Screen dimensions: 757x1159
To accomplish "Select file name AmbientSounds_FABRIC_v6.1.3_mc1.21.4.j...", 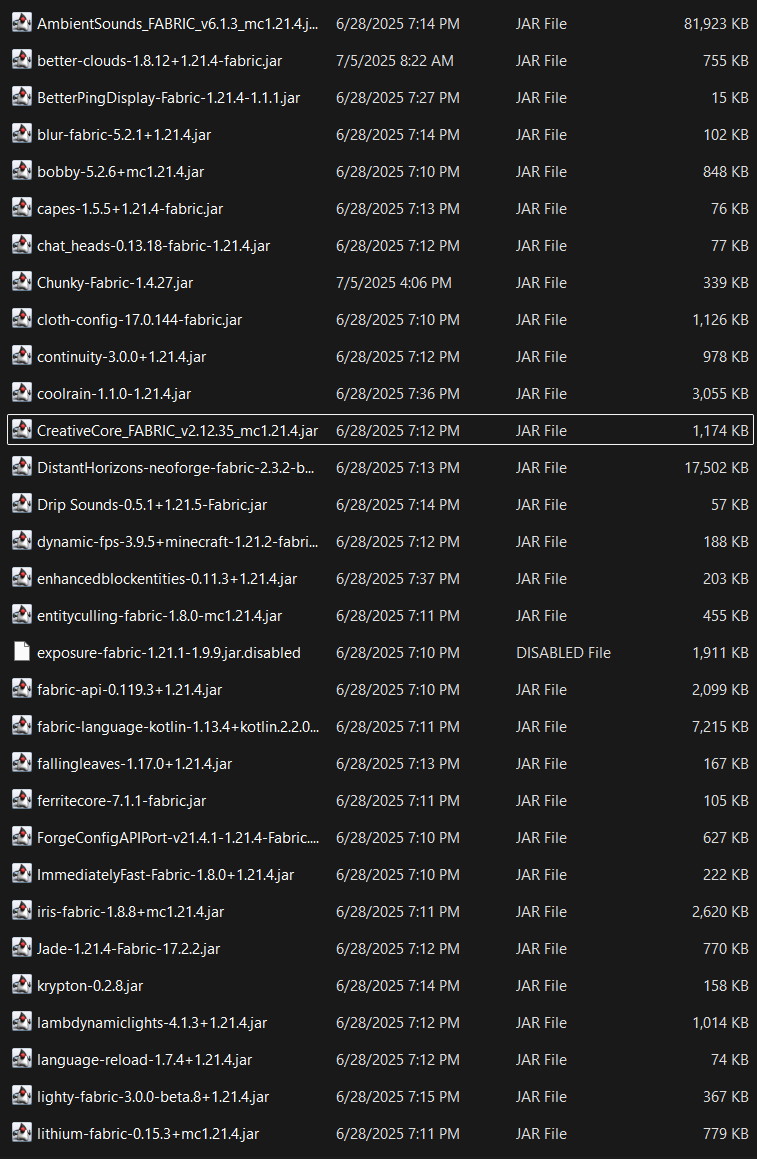I will [x=177, y=24].
